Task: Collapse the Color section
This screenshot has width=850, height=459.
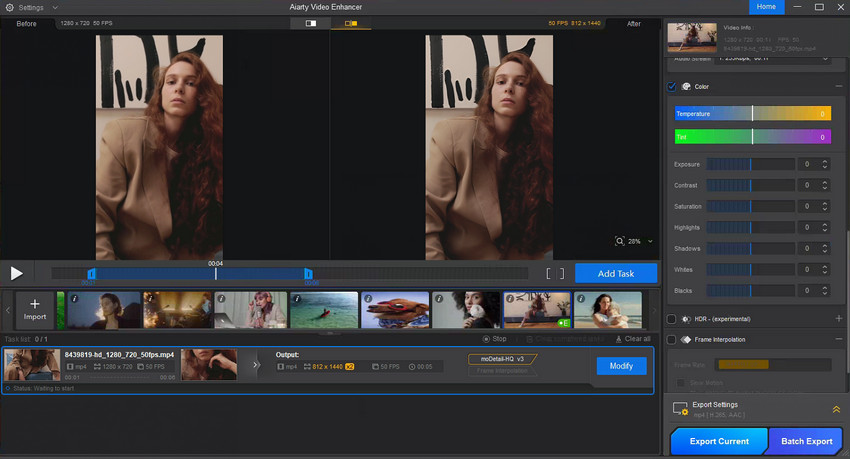Action: 839,86
